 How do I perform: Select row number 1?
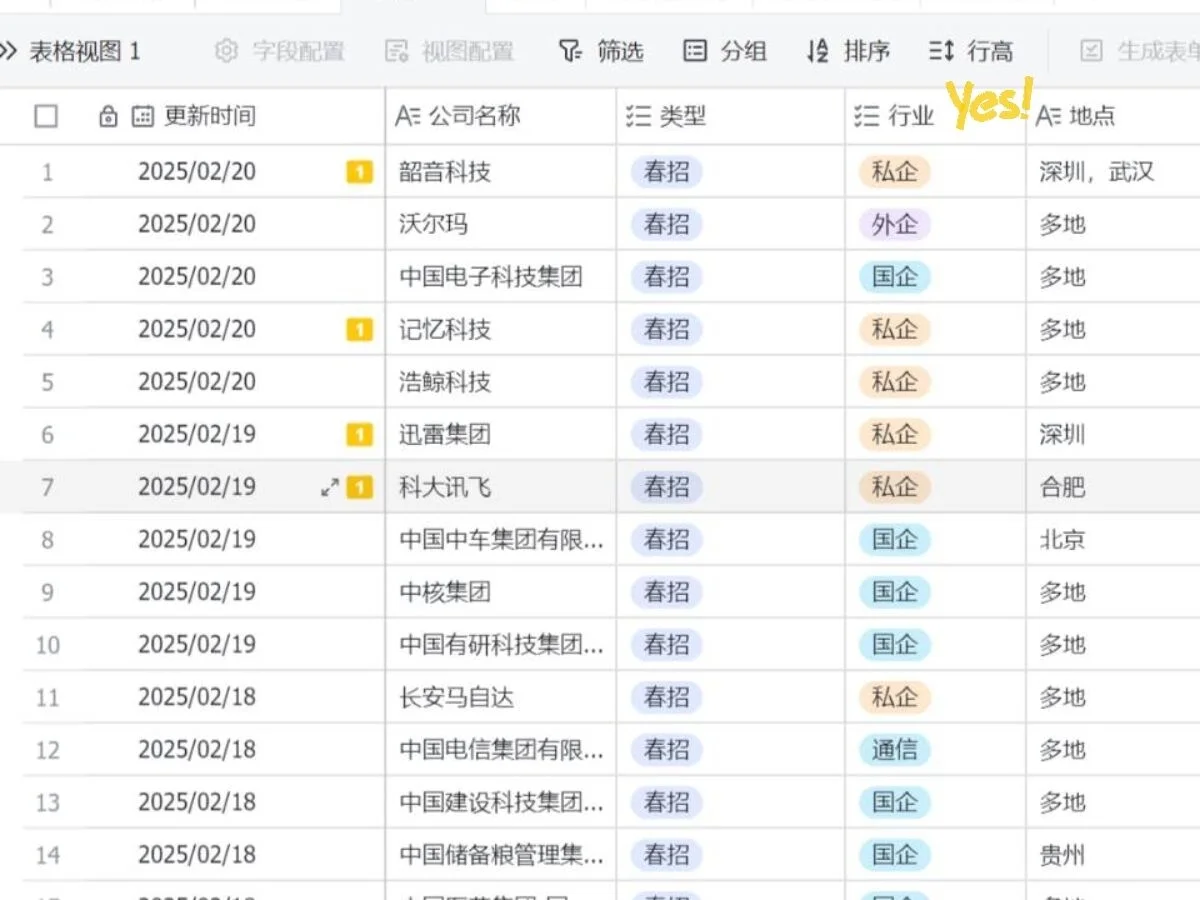47,172
